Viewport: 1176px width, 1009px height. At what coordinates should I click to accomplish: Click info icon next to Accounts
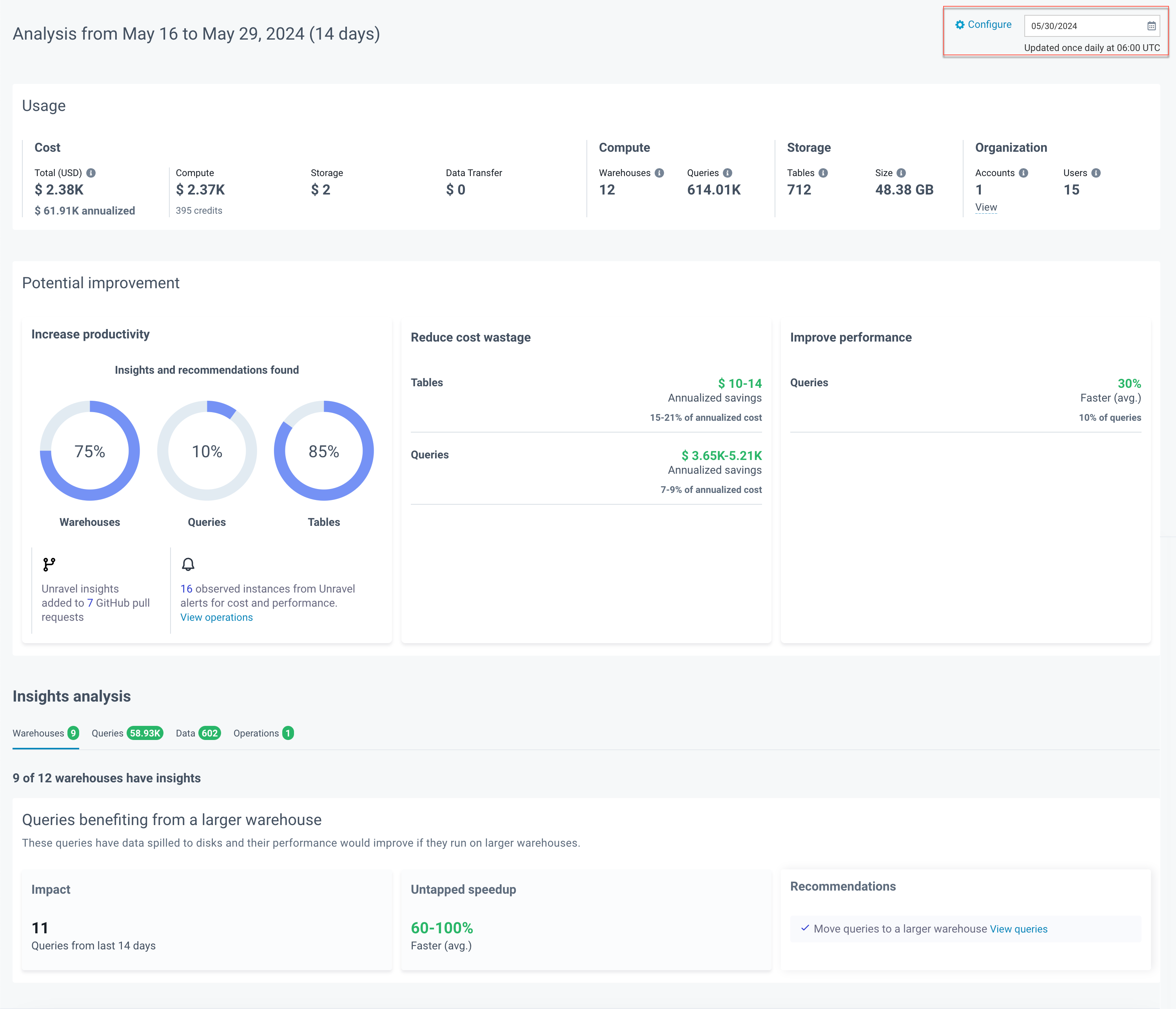[1023, 173]
